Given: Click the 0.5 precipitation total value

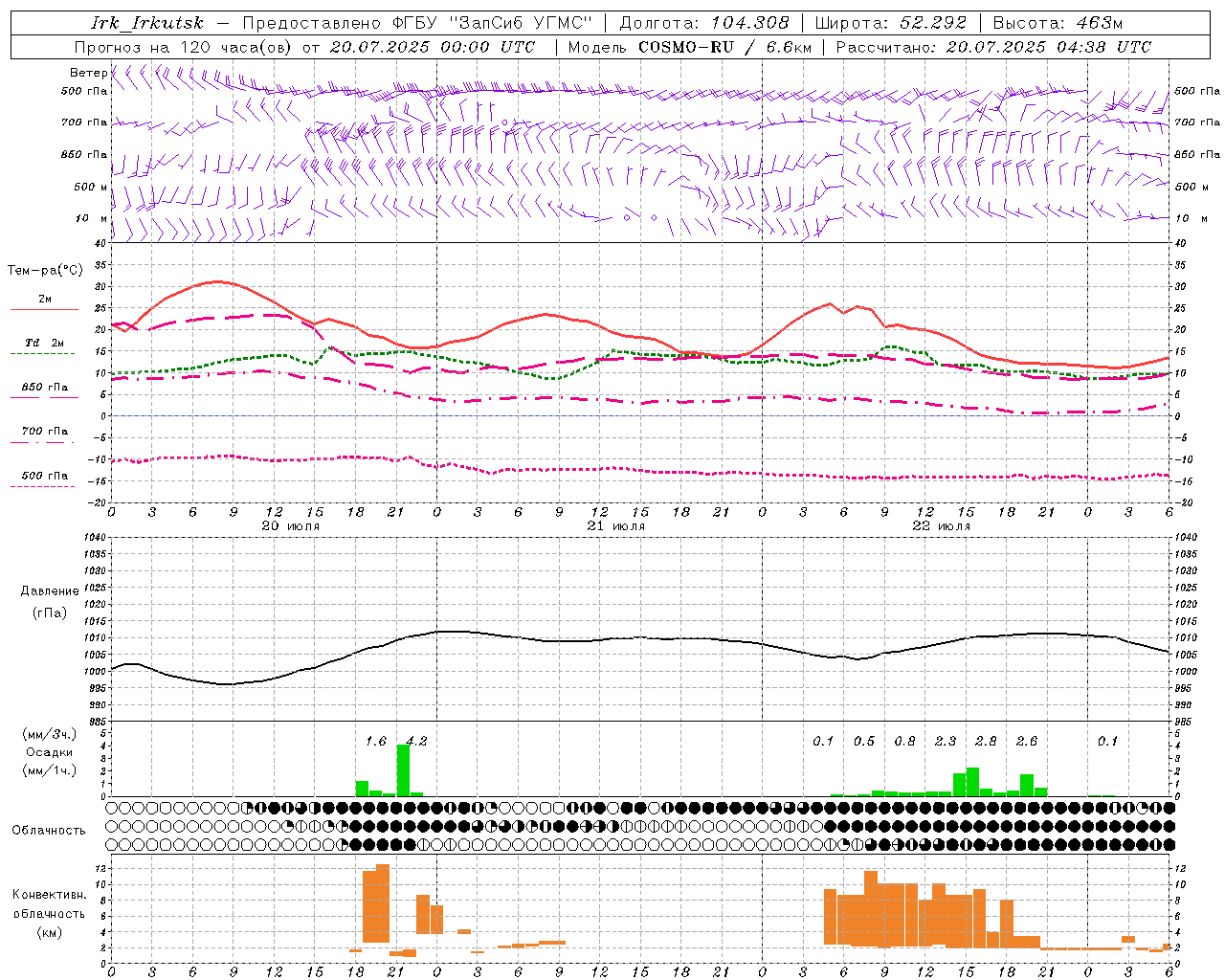Looking at the screenshot, I should 864,741.
